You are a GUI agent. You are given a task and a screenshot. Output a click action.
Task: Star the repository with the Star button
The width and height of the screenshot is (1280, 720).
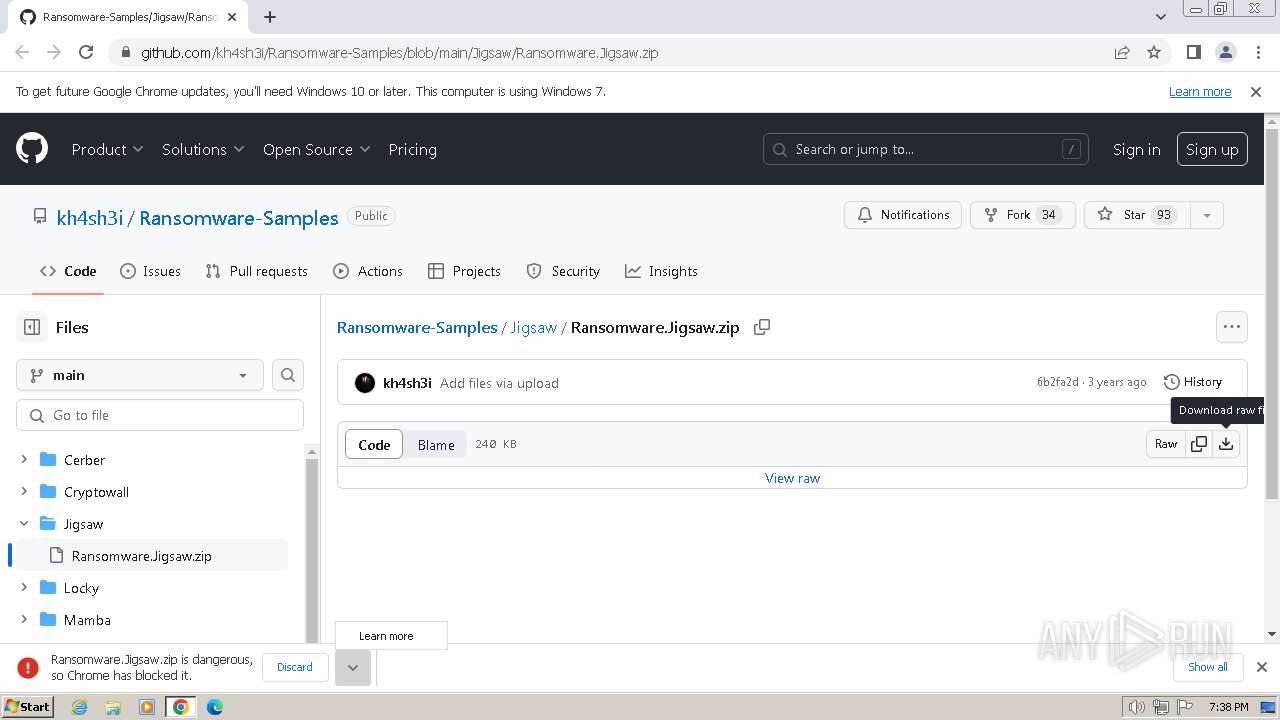pos(1138,215)
